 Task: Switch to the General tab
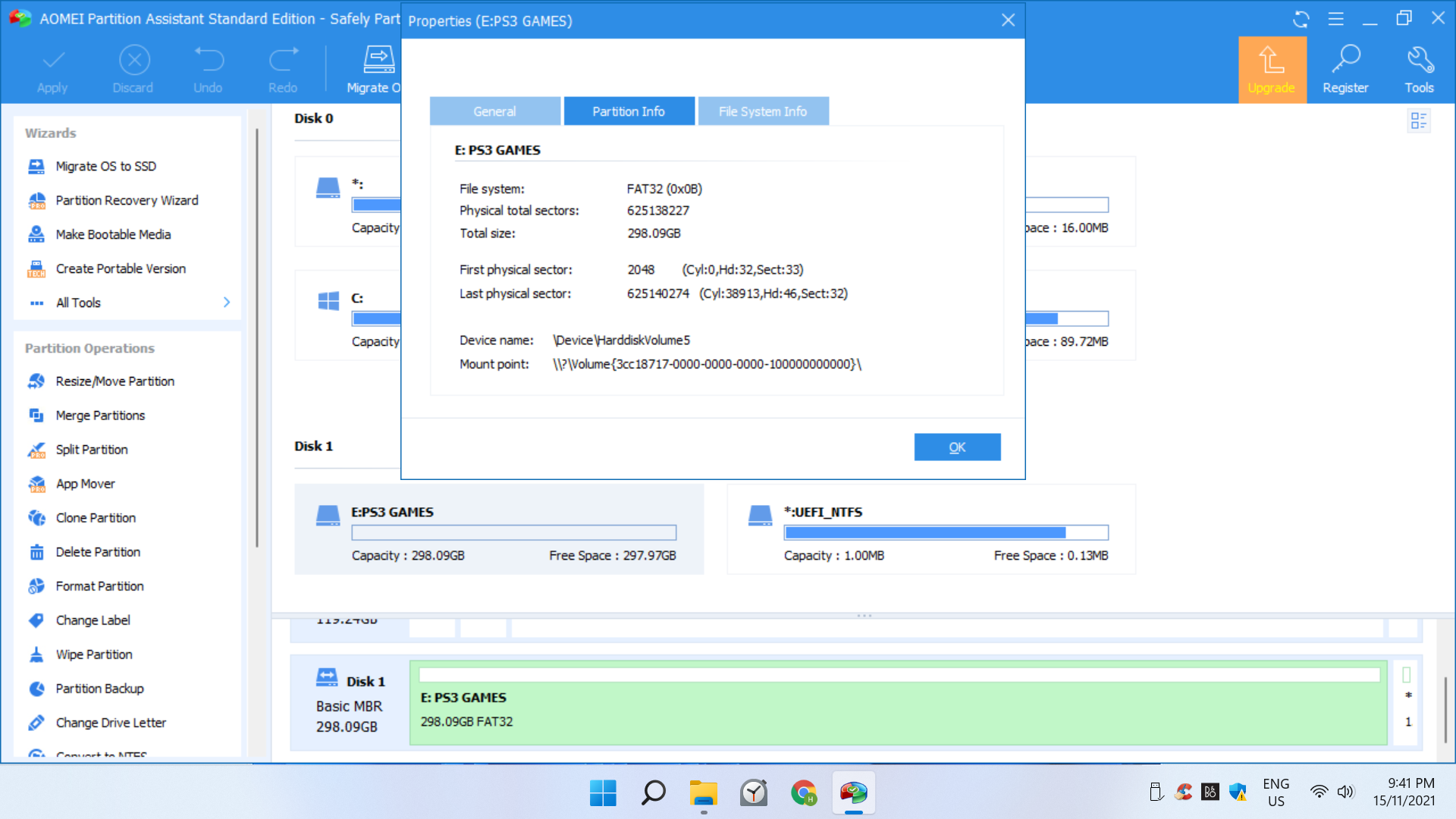[x=495, y=111]
